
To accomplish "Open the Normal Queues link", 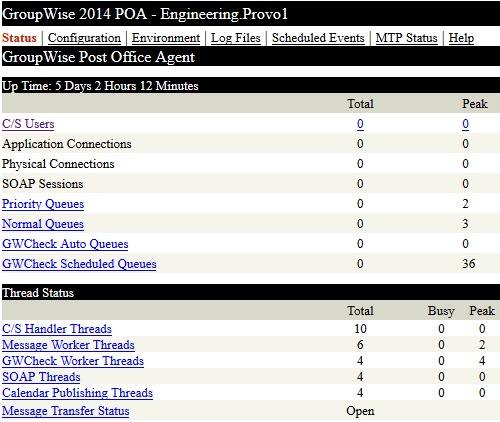I will (43, 224).
